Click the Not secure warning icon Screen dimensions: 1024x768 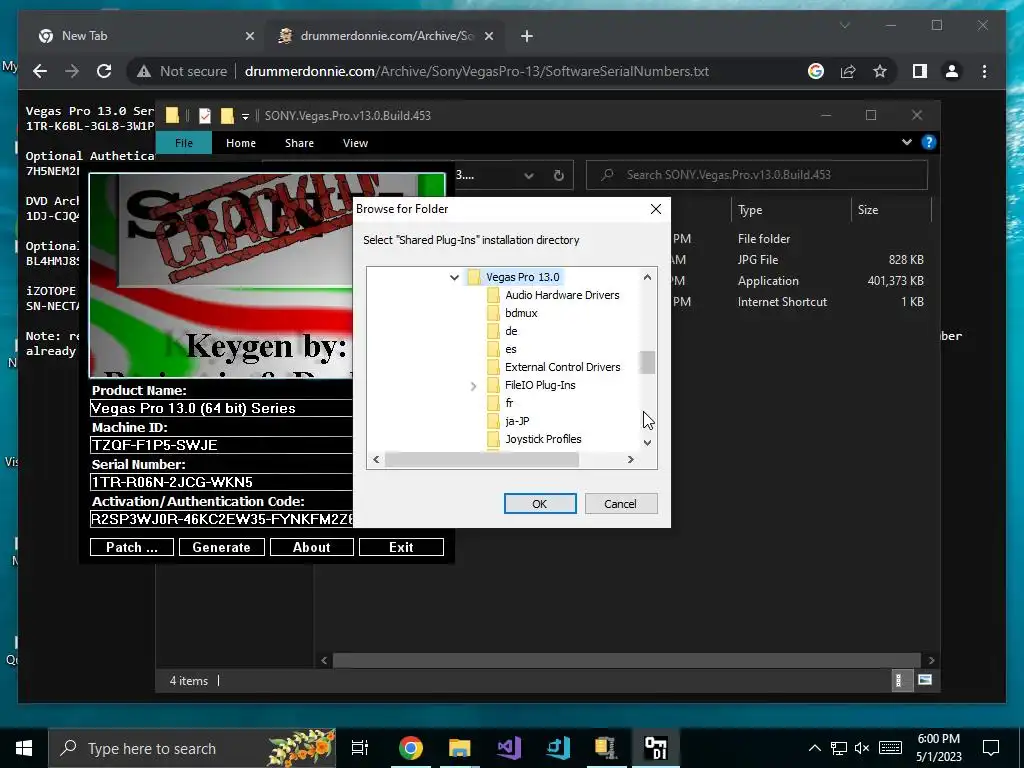pos(144,71)
